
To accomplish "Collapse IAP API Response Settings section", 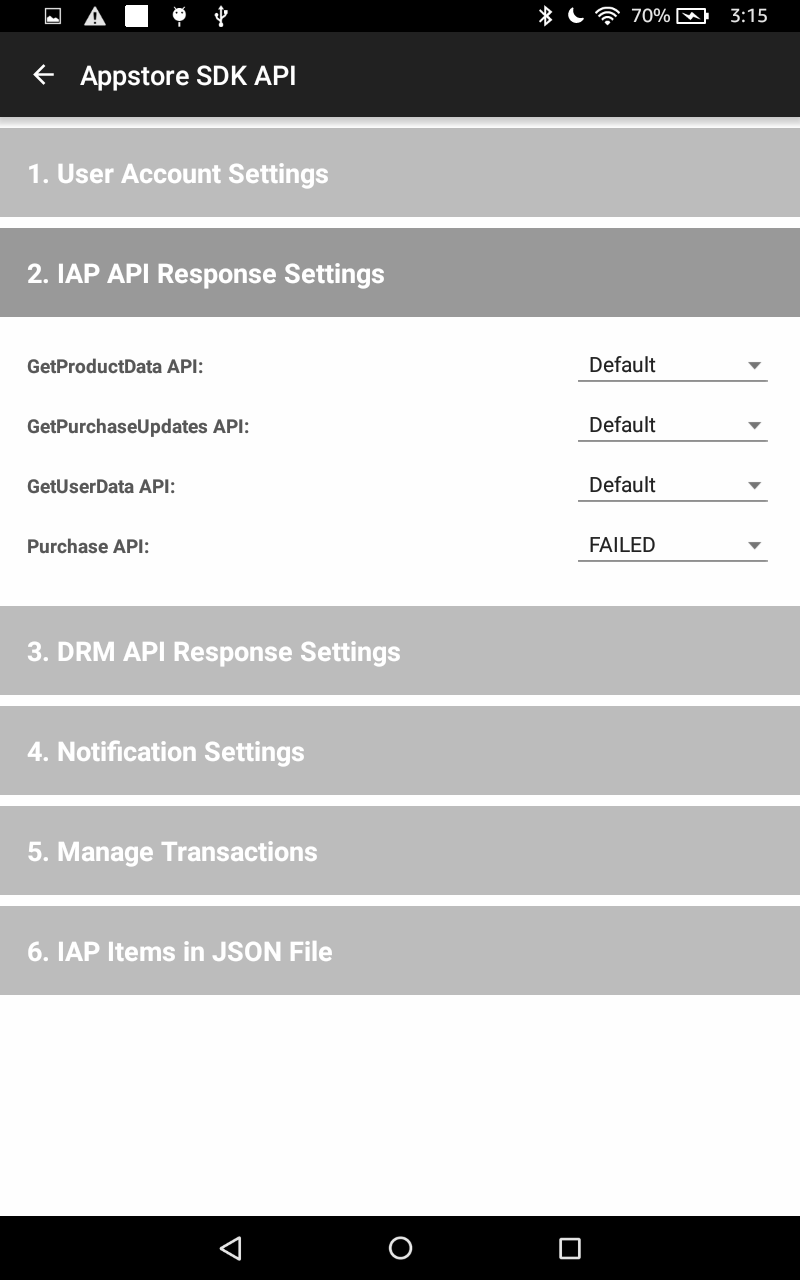I will pyautogui.click(x=400, y=272).
